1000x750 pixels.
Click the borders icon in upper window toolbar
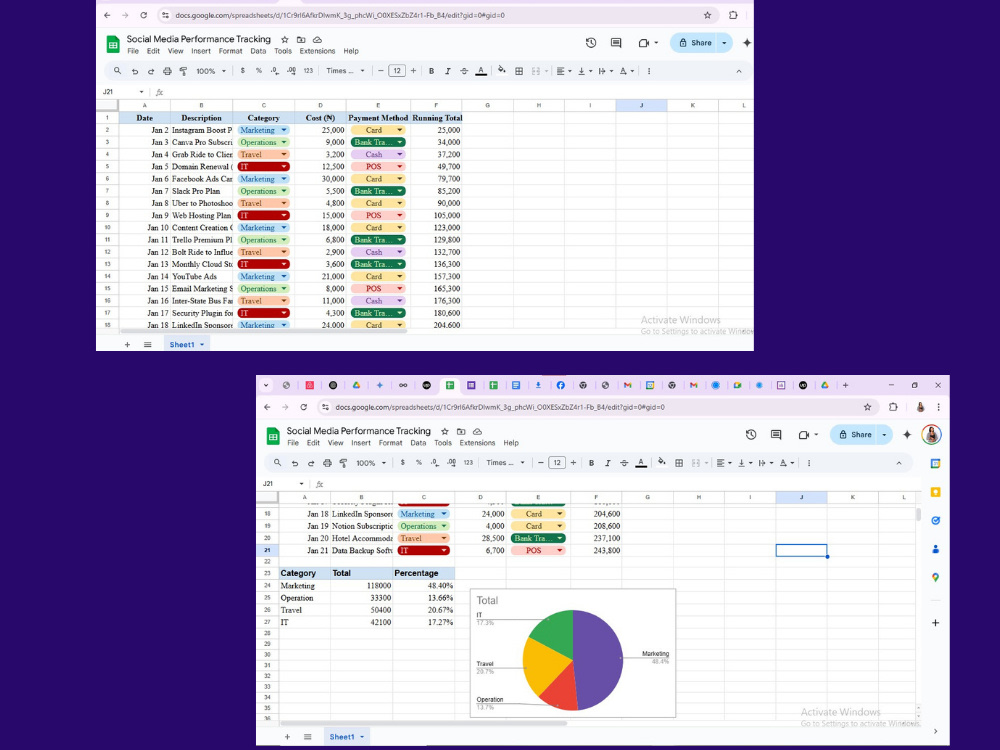519,71
